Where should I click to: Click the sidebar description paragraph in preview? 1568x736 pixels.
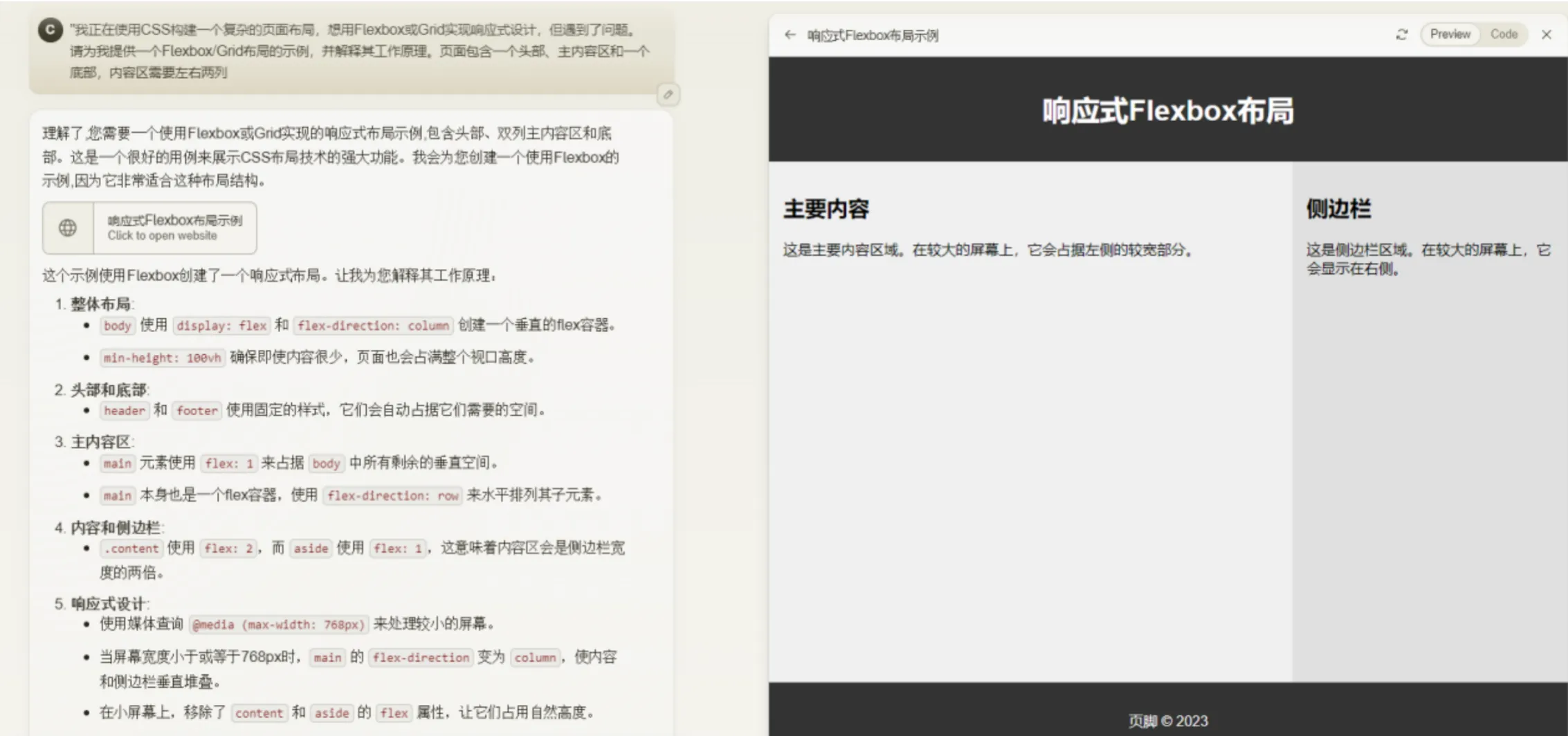[x=1428, y=259]
